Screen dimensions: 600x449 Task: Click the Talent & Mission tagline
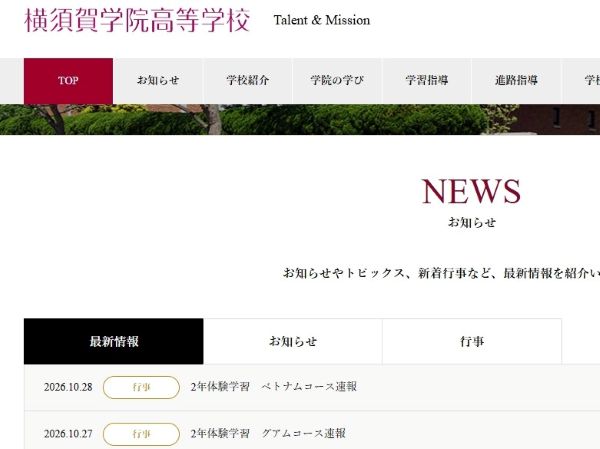point(322,20)
